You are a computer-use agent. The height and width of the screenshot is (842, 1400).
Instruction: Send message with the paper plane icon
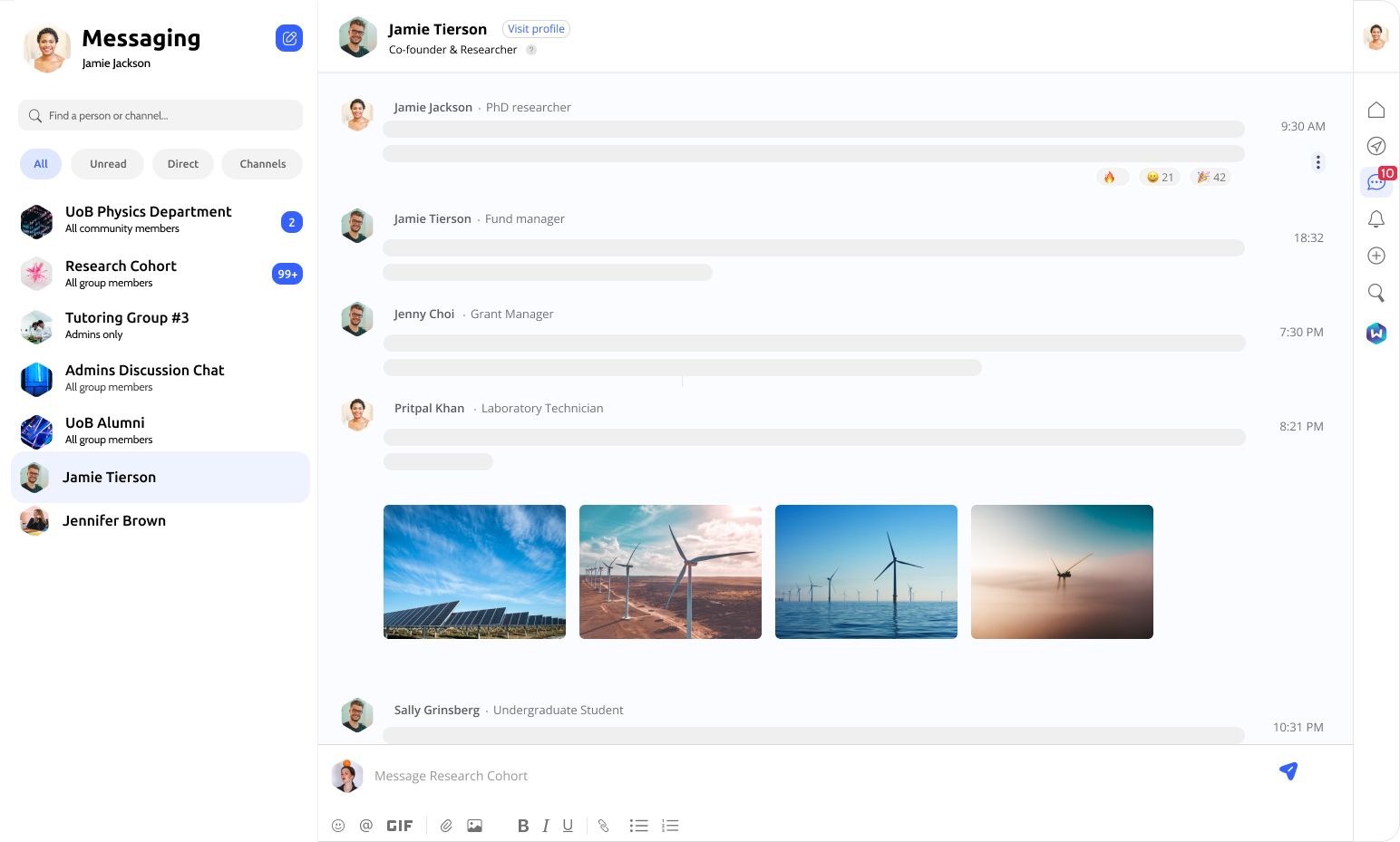pos(1288,771)
